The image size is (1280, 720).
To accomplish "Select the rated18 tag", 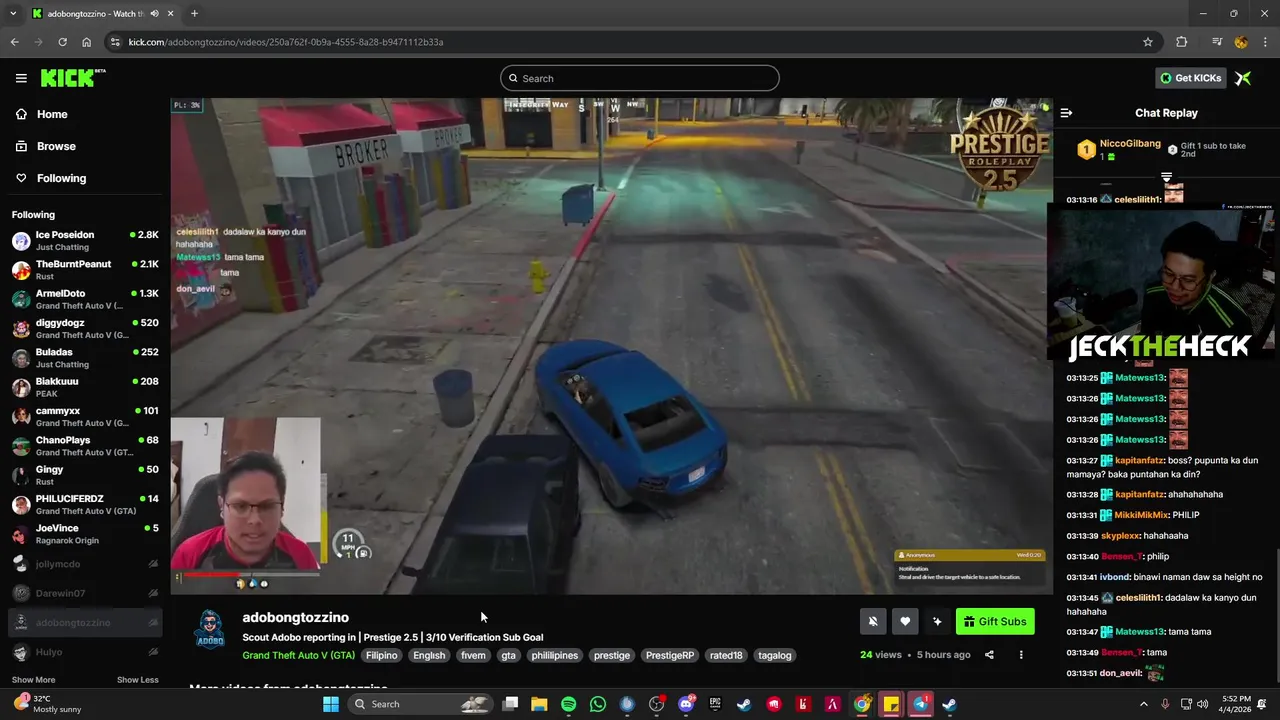I will (x=726, y=655).
